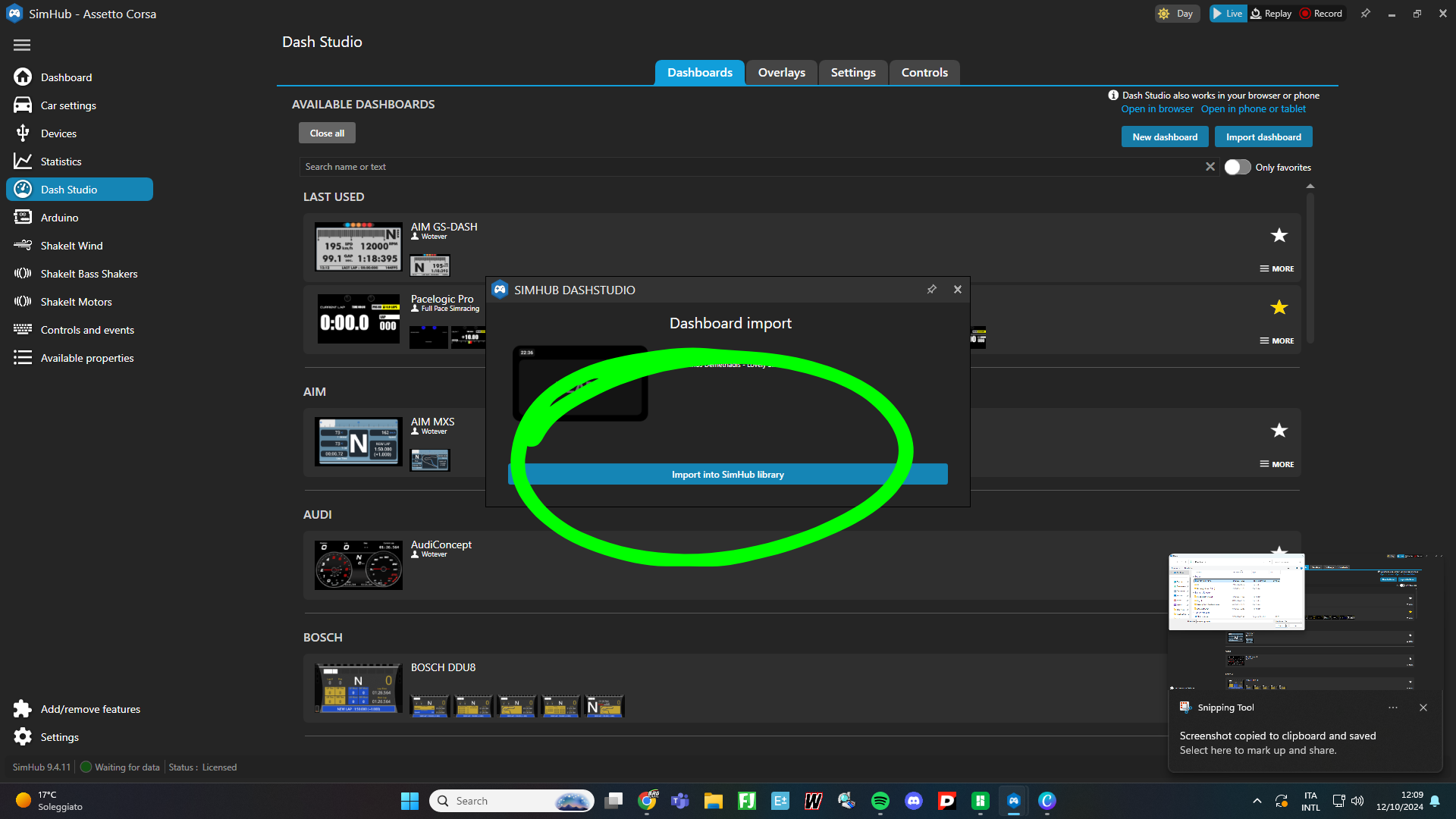
Task: Toggle the Only favorites switch
Action: (1238, 167)
